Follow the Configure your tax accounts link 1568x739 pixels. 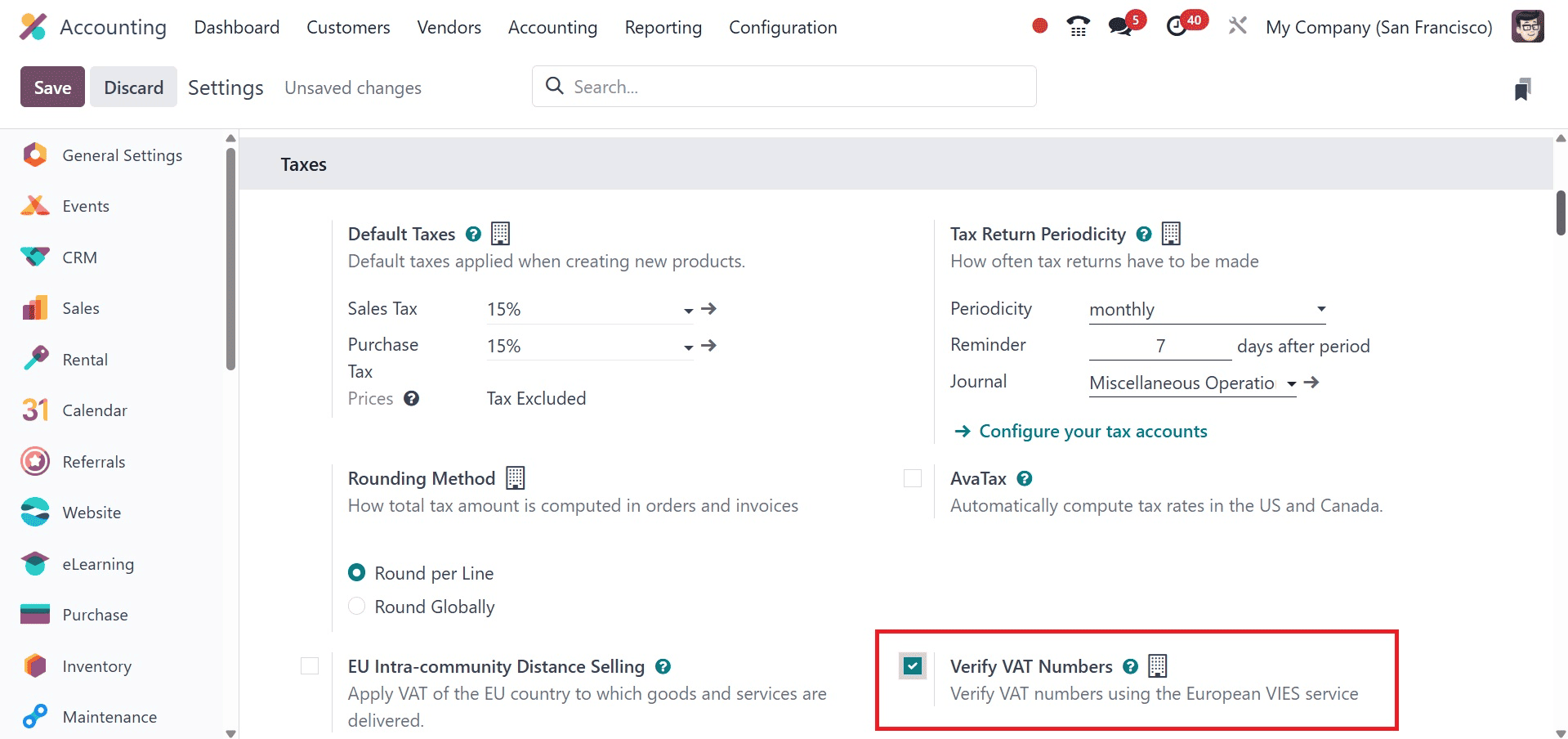click(1092, 432)
